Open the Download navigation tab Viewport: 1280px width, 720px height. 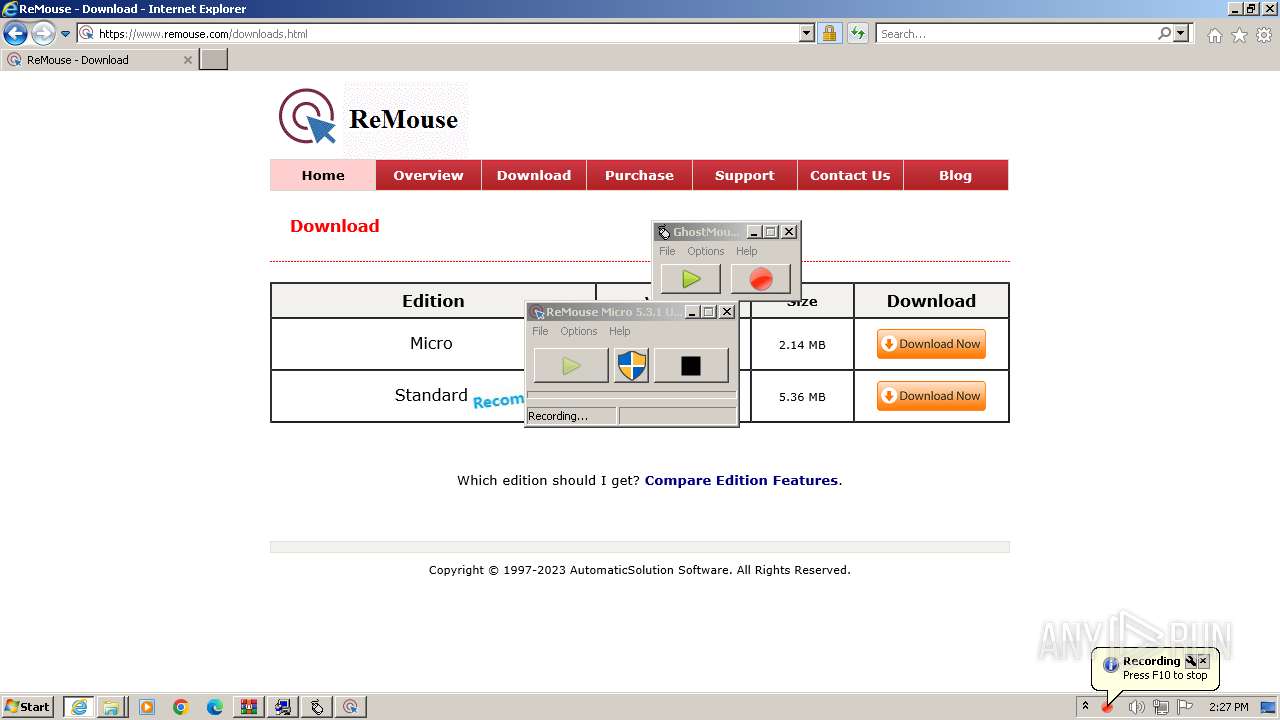point(534,175)
